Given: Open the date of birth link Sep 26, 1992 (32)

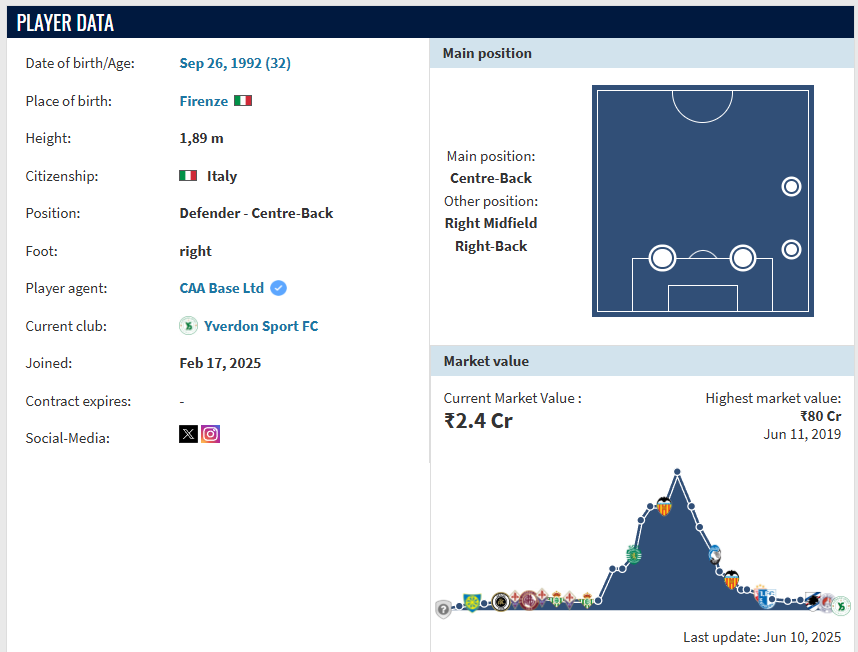Looking at the screenshot, I should point(235,63).
